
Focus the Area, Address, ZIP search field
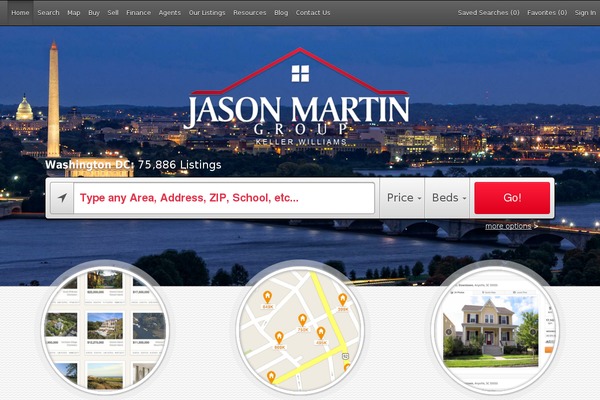[x=224, y=198]
